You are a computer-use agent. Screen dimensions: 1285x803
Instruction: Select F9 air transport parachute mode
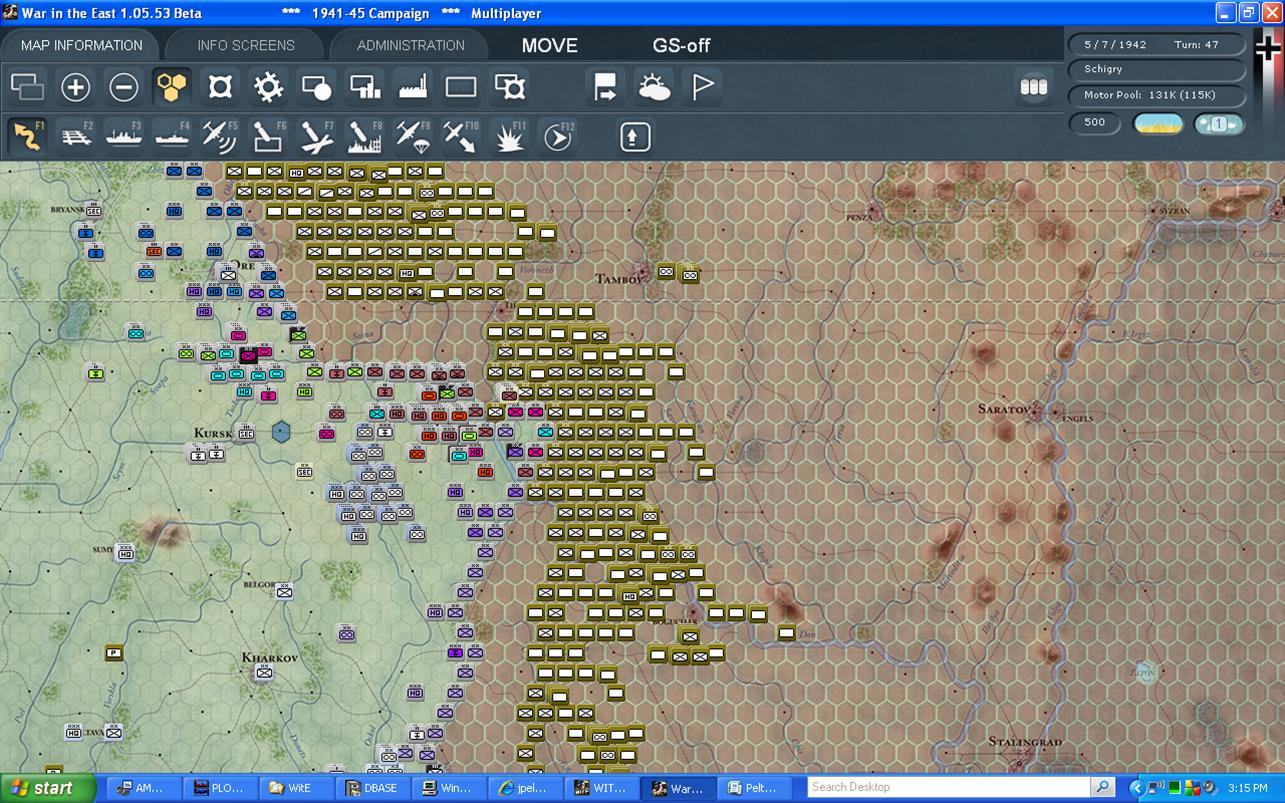coord(413,136)
